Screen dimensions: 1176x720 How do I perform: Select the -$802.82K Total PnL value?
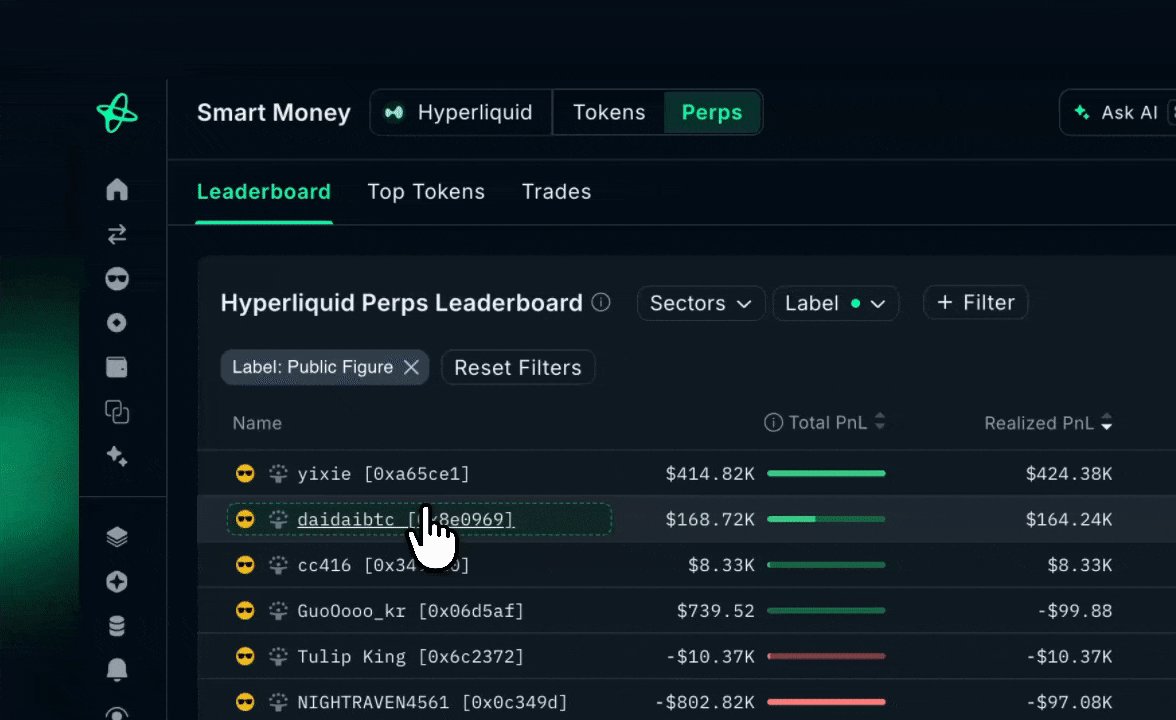click(x=704, y=703)
